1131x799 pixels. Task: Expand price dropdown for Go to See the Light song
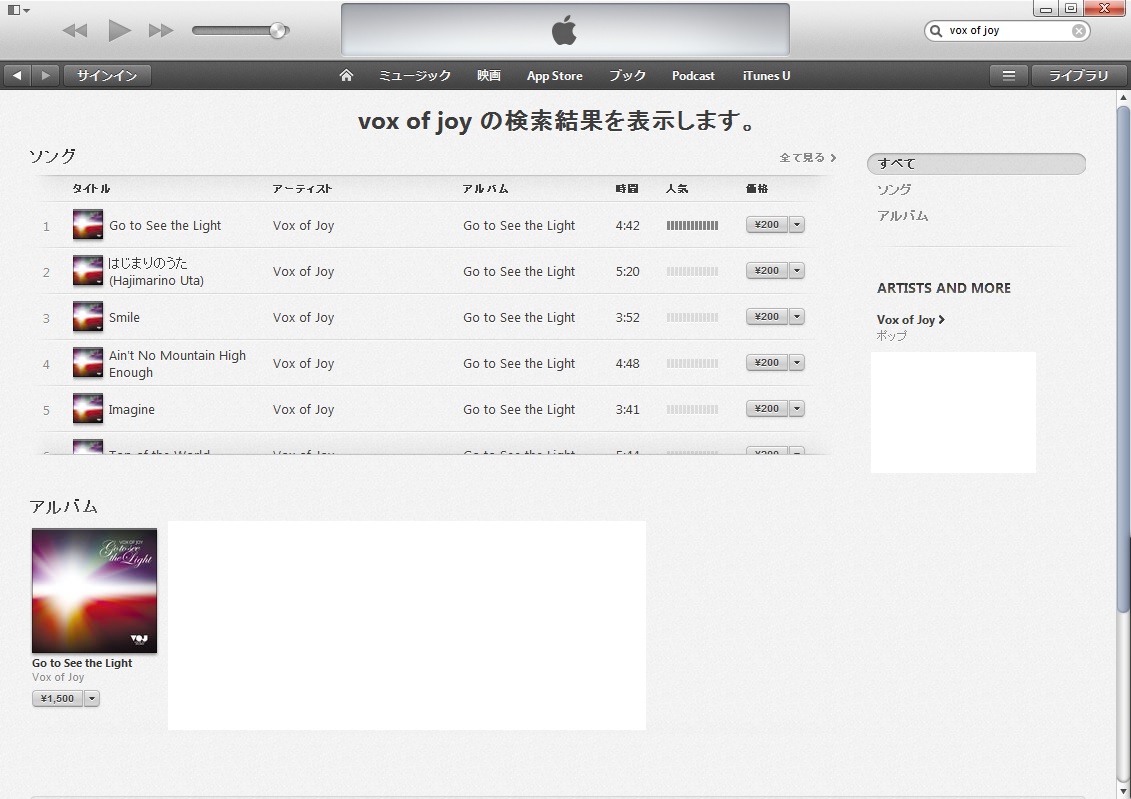[797, 225]
